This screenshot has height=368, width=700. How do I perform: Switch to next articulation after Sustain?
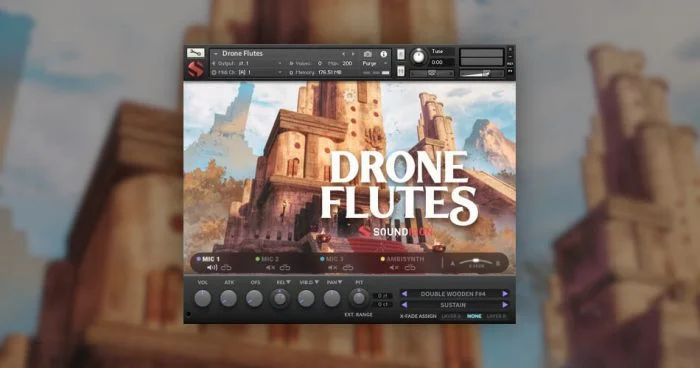click(x=505, y=305)
